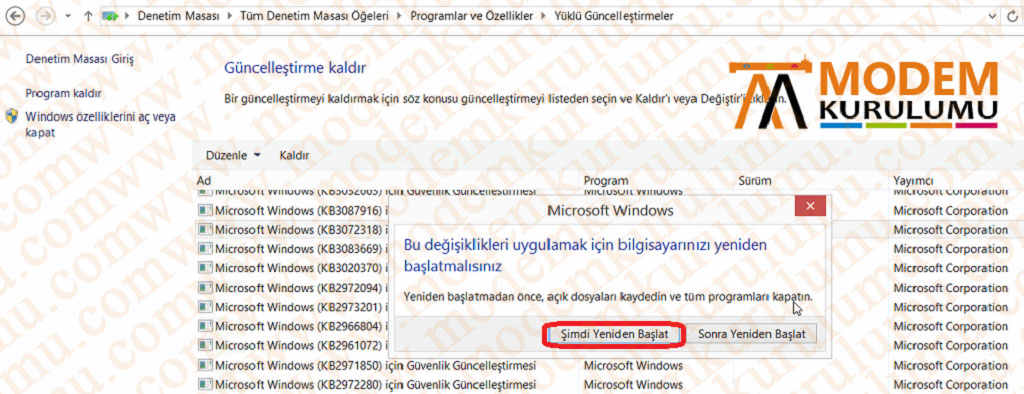The height and width of the screenshot is (394, 1024).
Task: Refresh the address bar location
Action: [1012, 16]
